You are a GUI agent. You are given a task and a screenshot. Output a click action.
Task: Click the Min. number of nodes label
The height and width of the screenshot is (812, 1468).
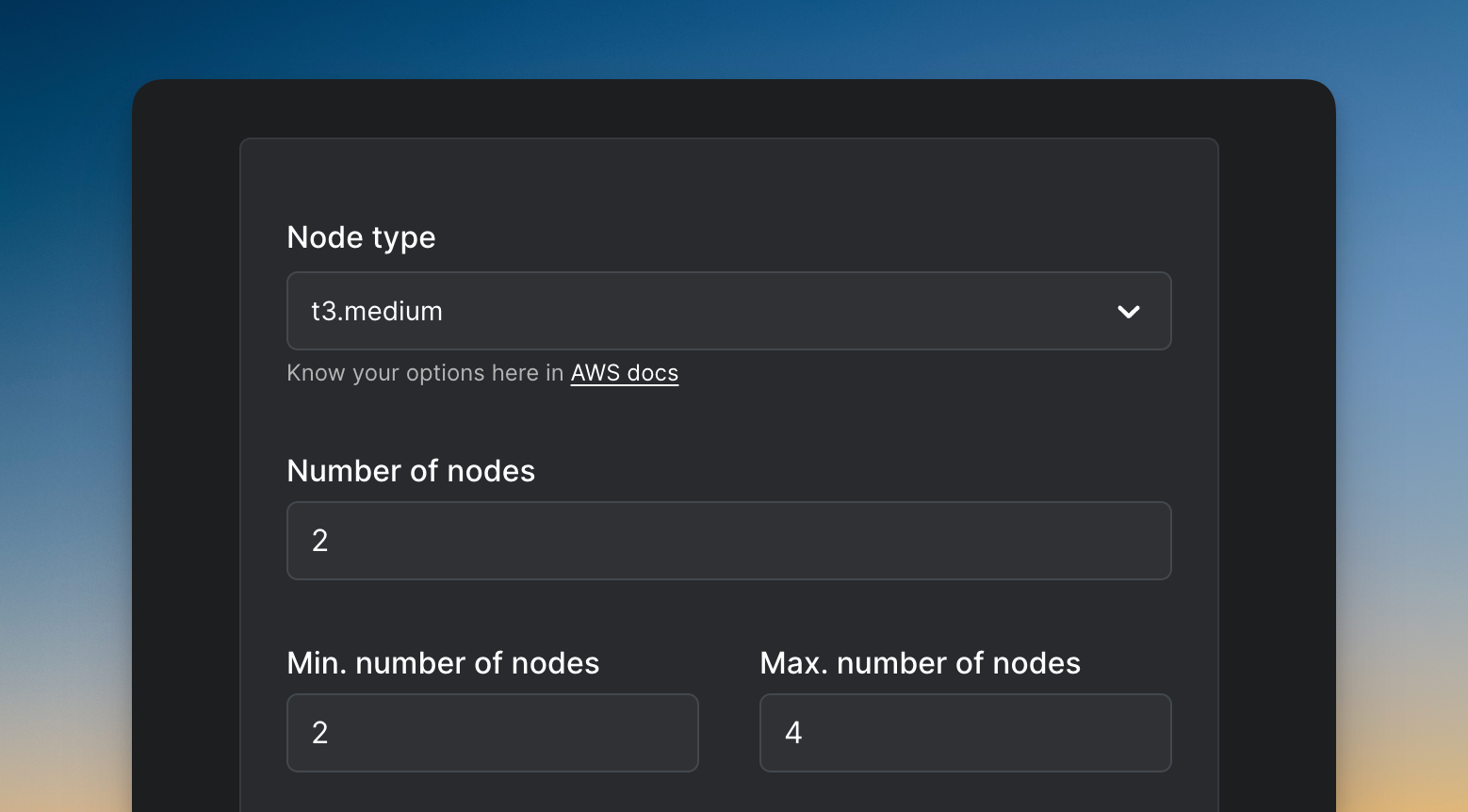(443, 663)
